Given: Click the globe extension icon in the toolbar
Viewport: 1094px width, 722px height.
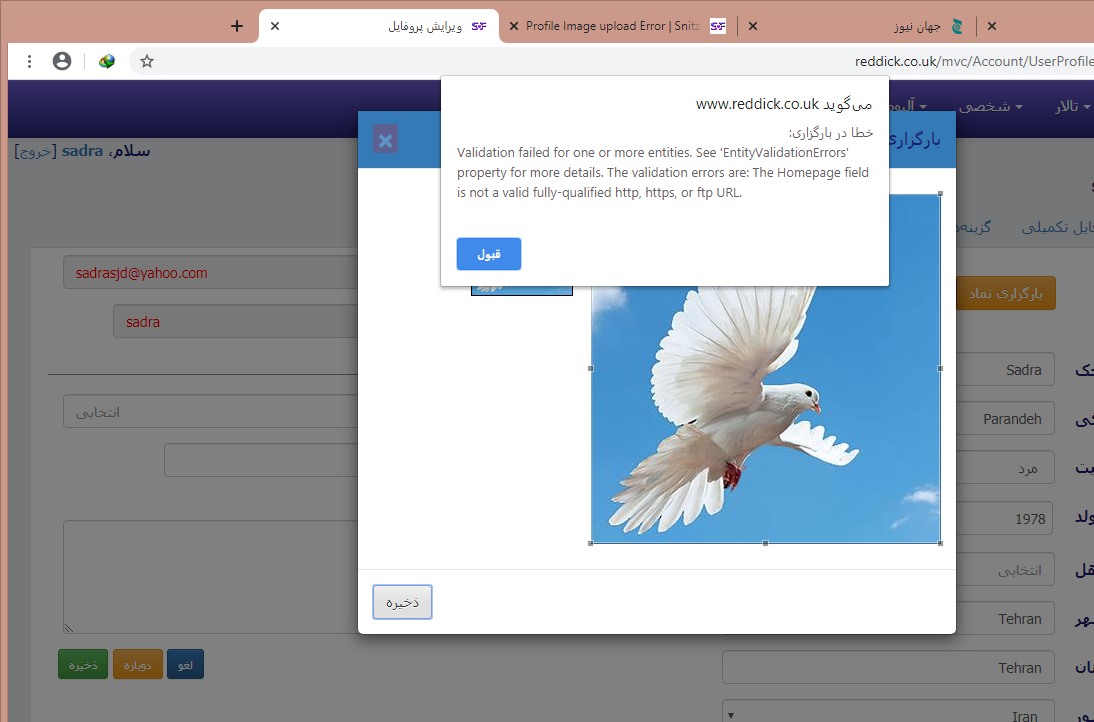Looking at the screenshot, I should click(x=107, y=61).
